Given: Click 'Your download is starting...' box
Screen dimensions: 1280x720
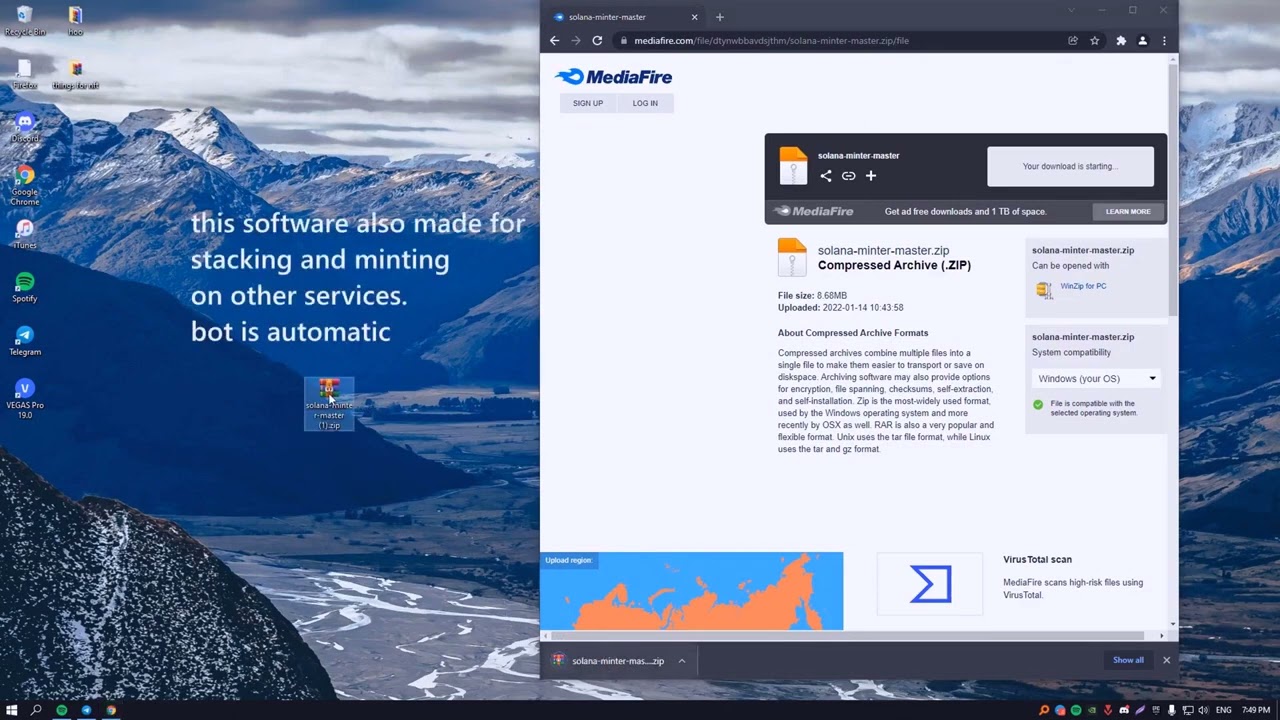Looking at the screenshot, I should [x=1070, y=166].
